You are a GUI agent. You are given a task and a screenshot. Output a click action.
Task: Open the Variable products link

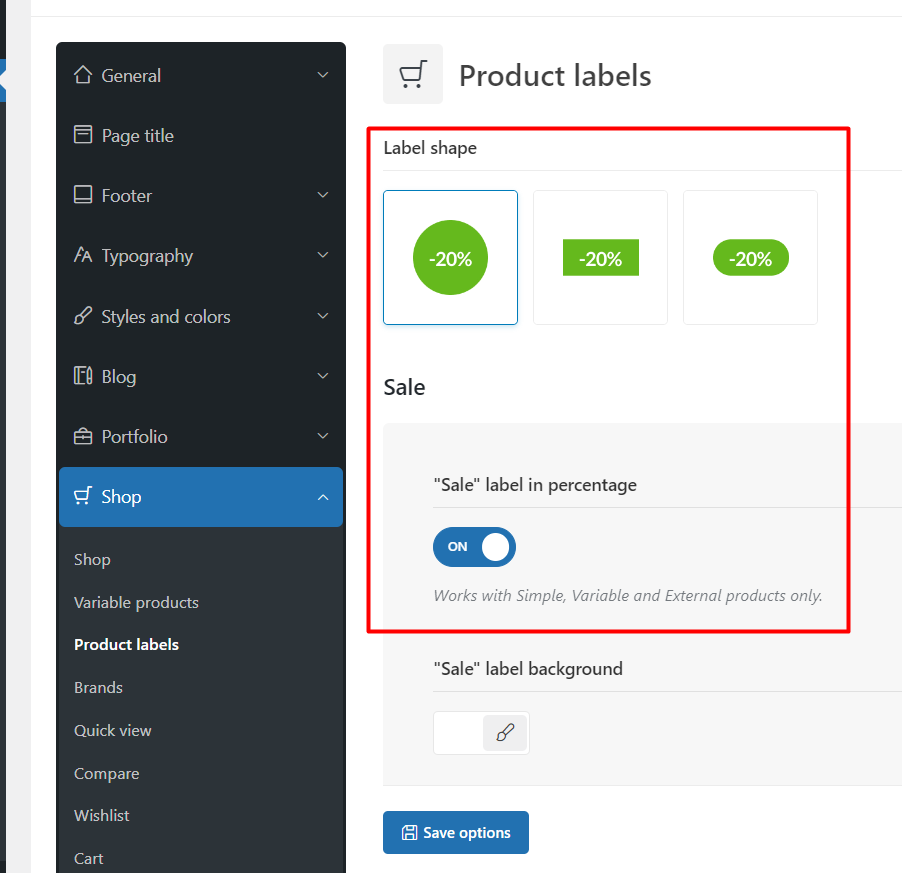tap(136, 603)
